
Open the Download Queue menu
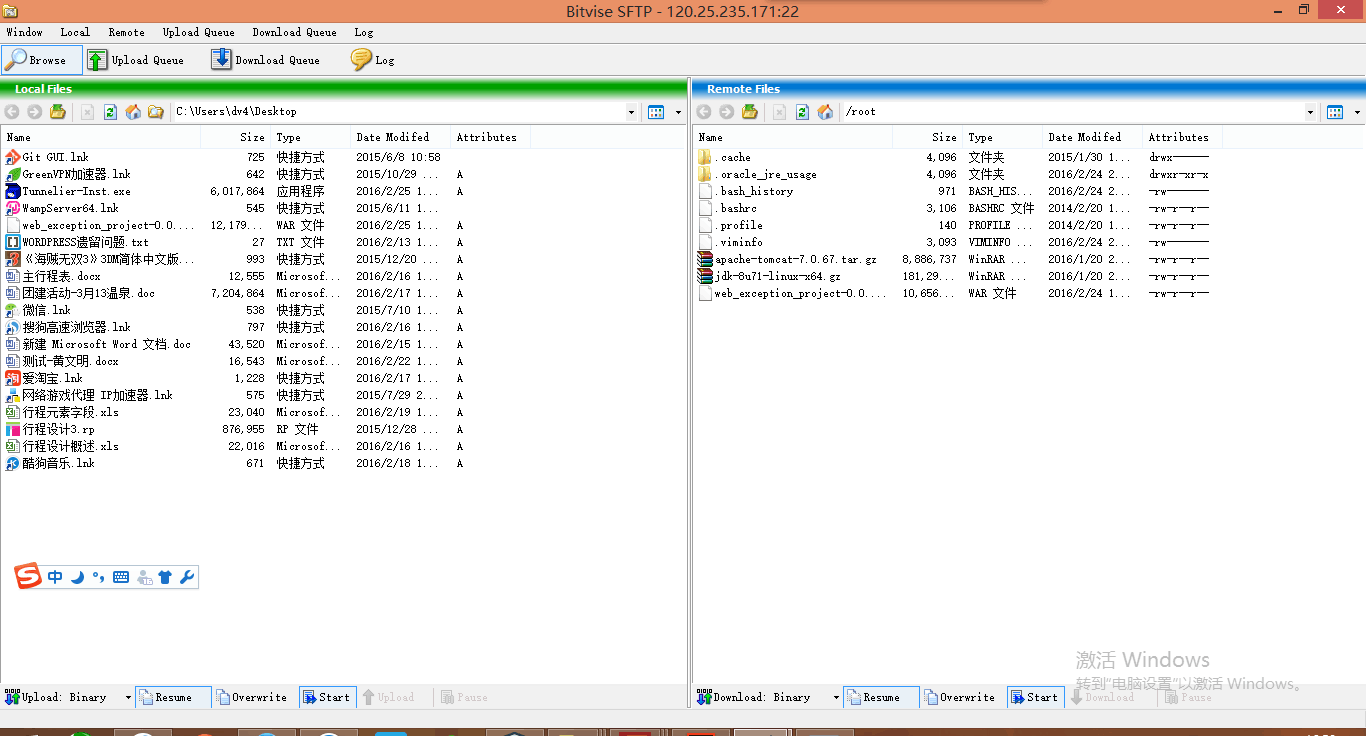tap(294, 32)
